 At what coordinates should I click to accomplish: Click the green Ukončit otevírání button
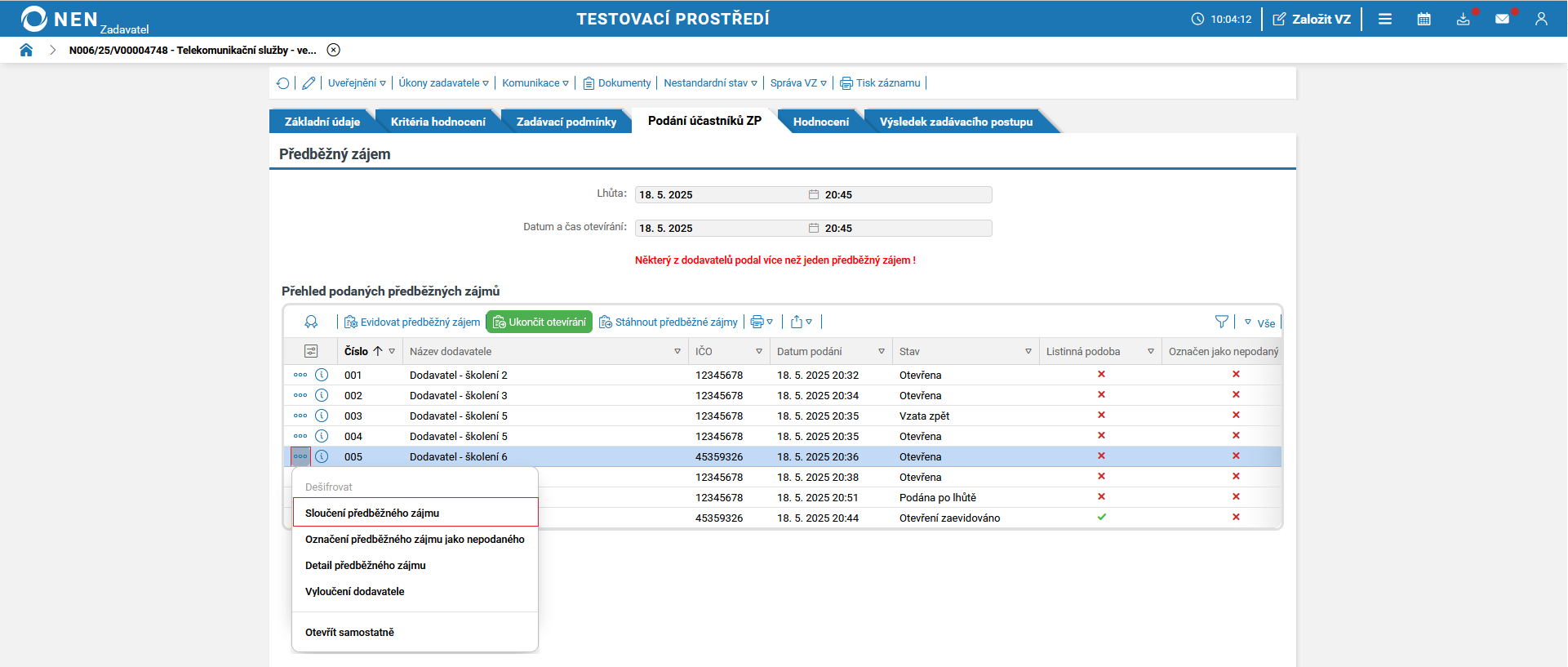[x=539, y=322]
